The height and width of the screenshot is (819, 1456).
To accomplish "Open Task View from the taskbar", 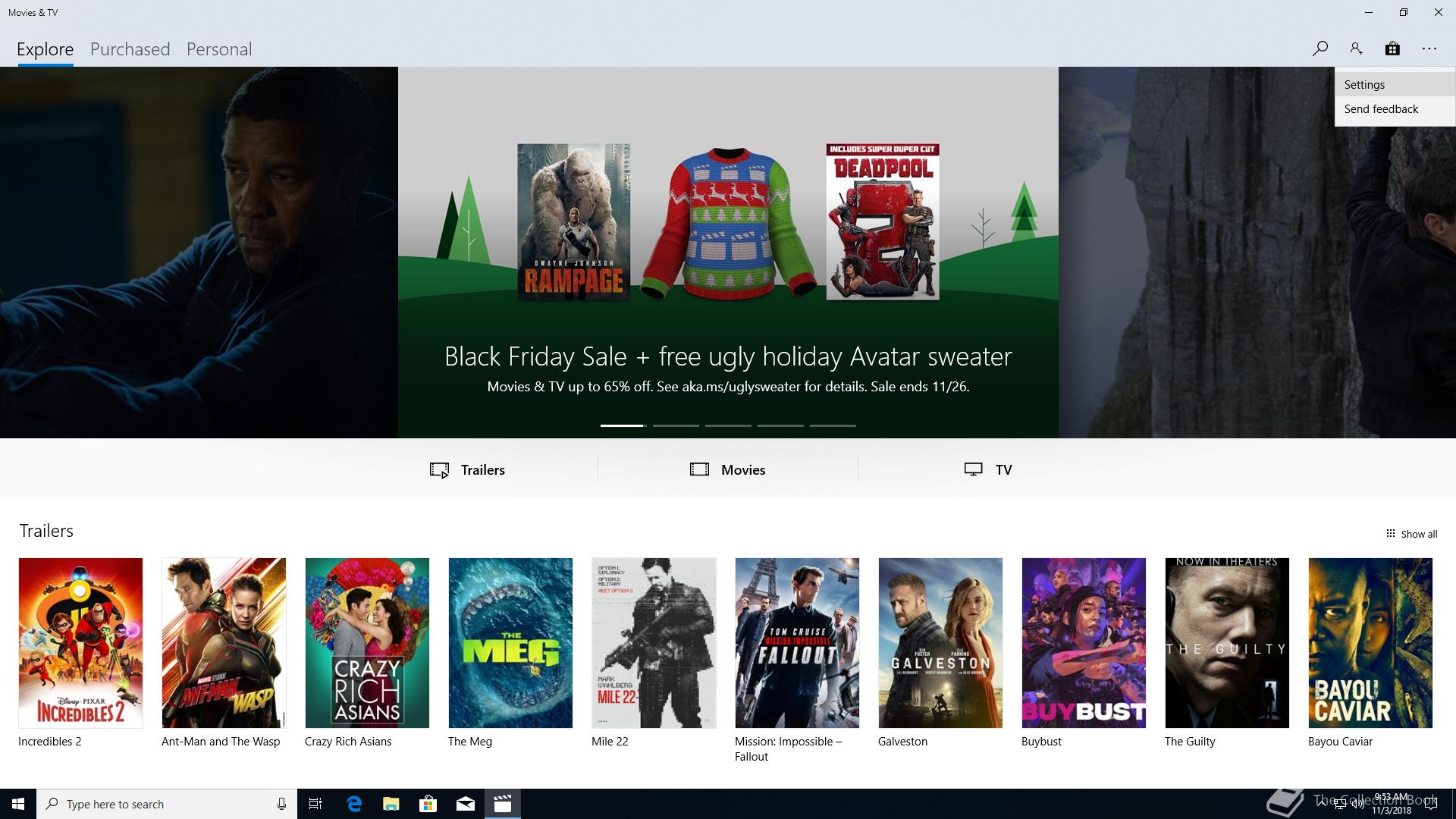I will point(315,804).
